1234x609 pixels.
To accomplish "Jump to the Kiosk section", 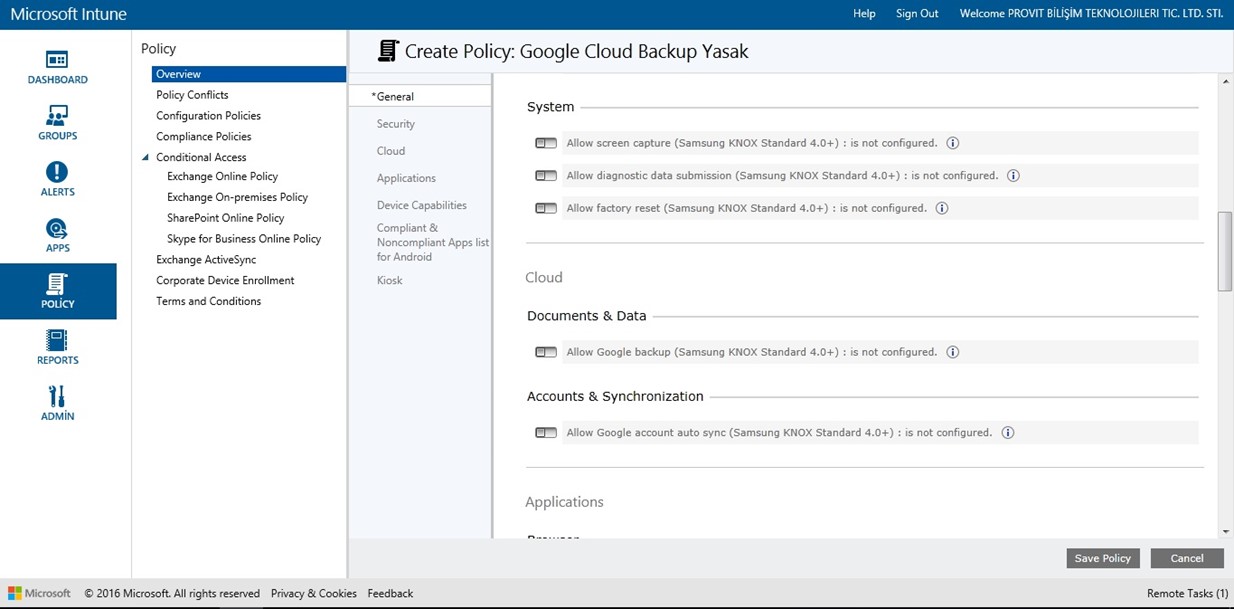I will click(x=390, y=280).
